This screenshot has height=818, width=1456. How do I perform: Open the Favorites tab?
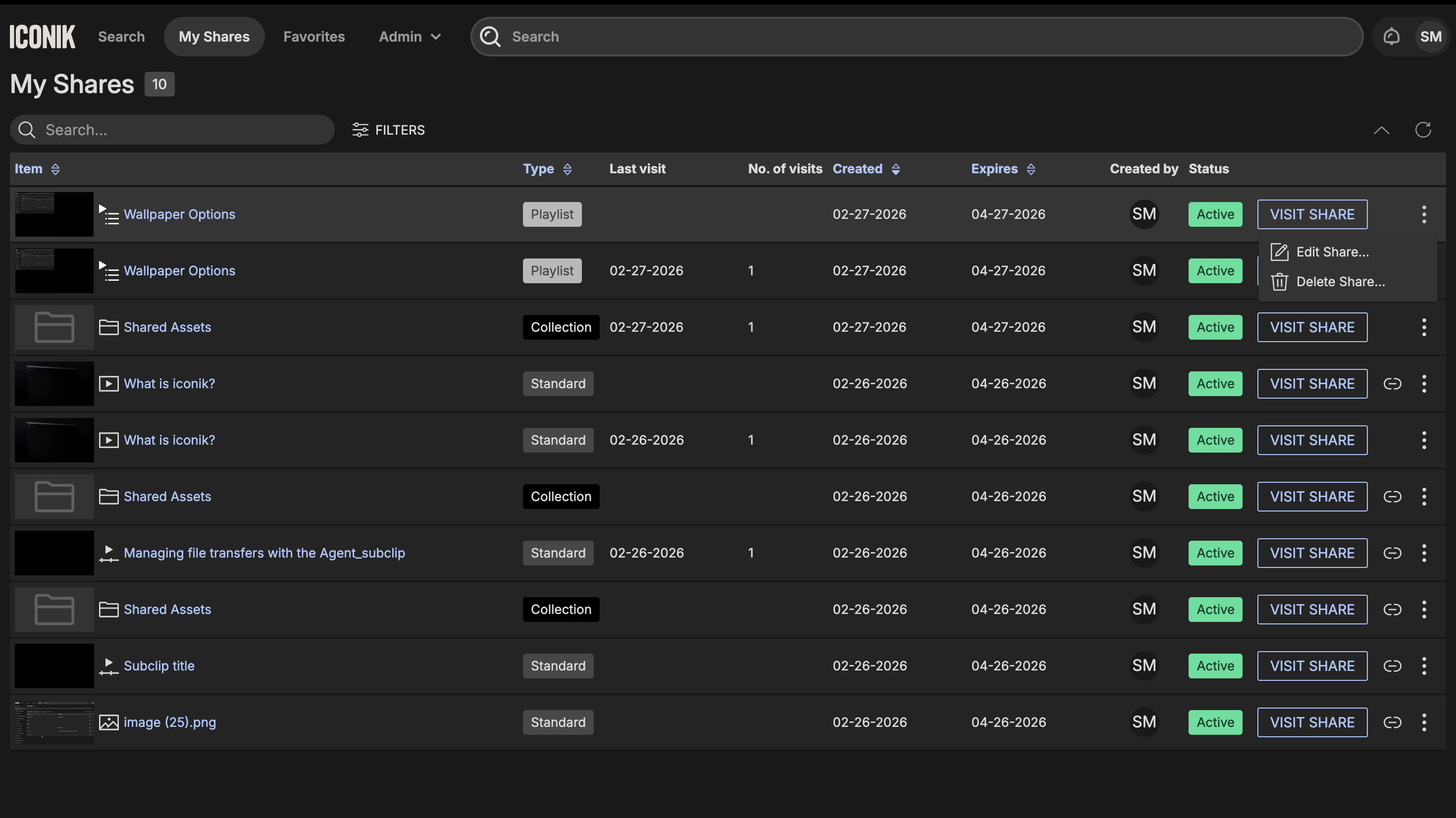pos(313,37)
